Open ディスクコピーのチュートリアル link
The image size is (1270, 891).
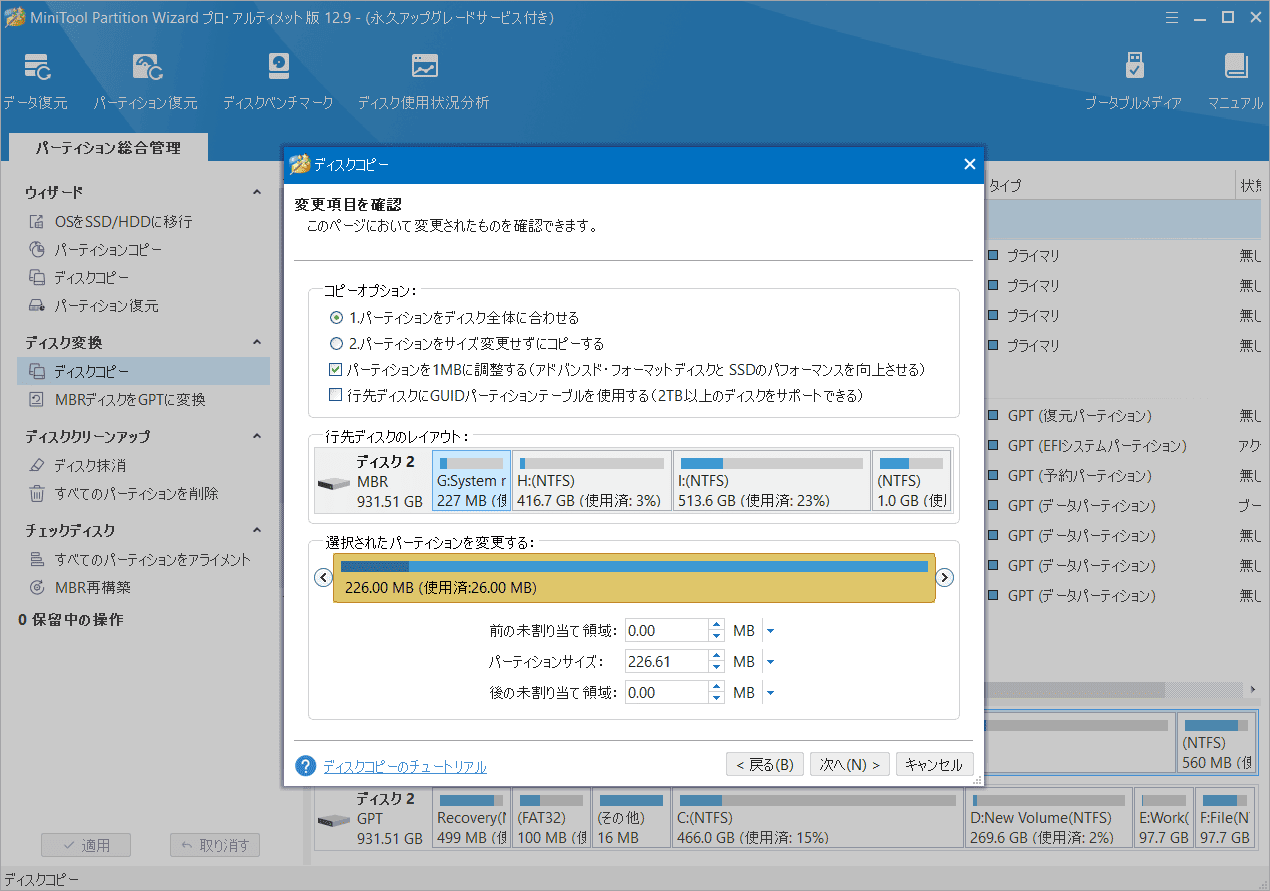[405, 767]
